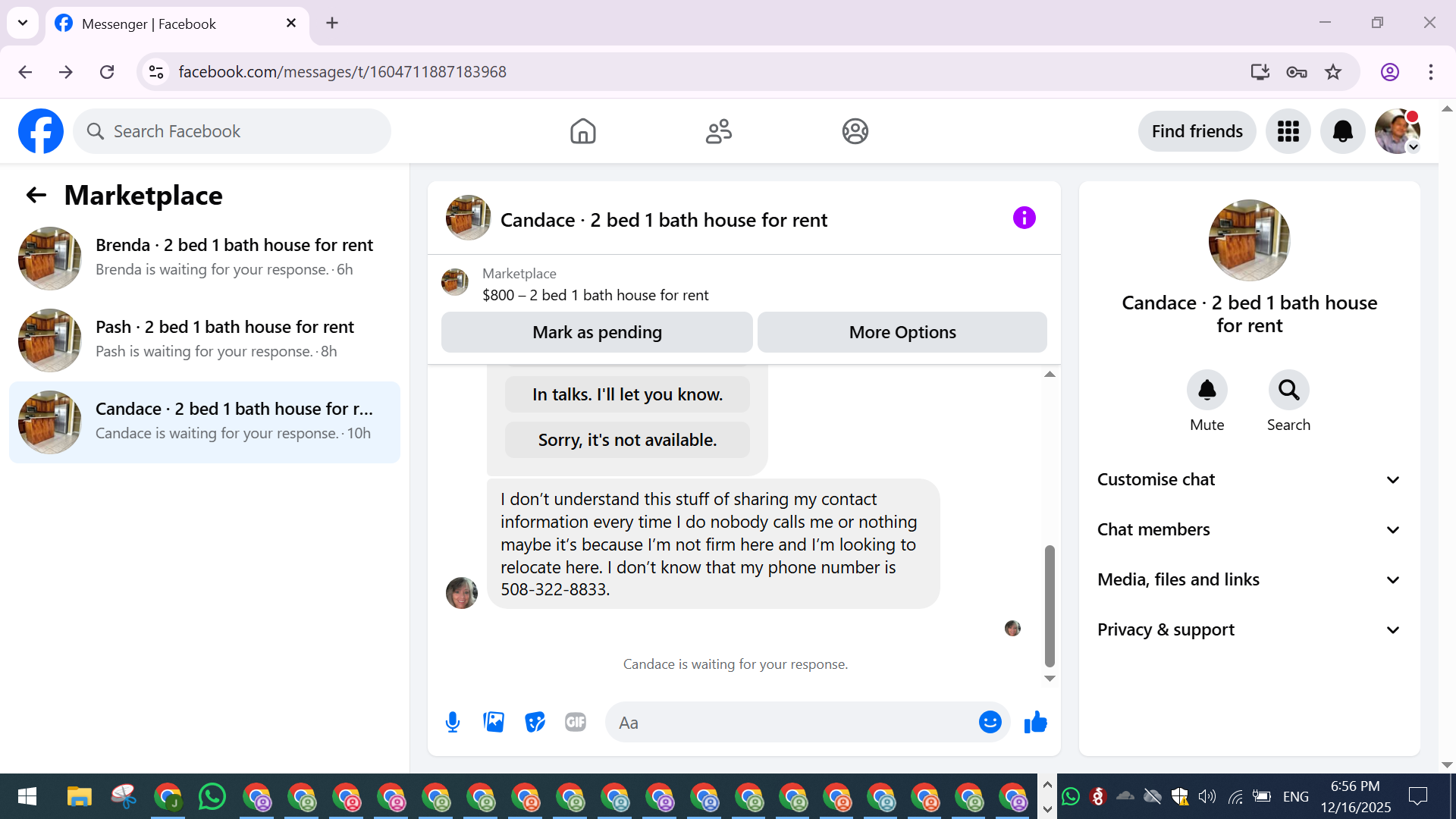Focus the Search Facebook field

click(x=232, y=131)
